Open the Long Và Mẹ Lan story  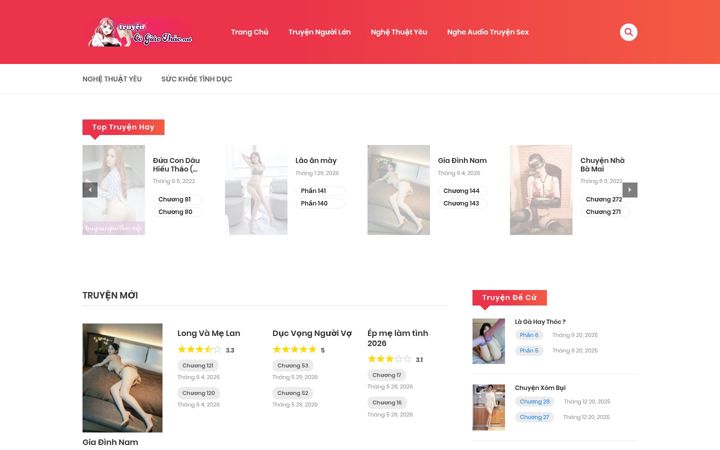point(208,333)
